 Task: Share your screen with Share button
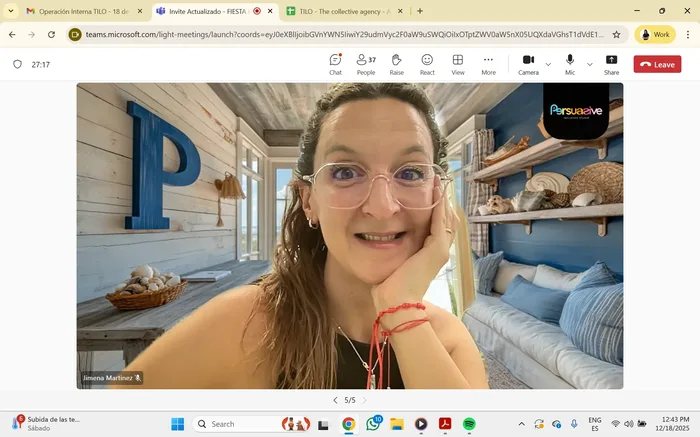[x=612, y=64]
